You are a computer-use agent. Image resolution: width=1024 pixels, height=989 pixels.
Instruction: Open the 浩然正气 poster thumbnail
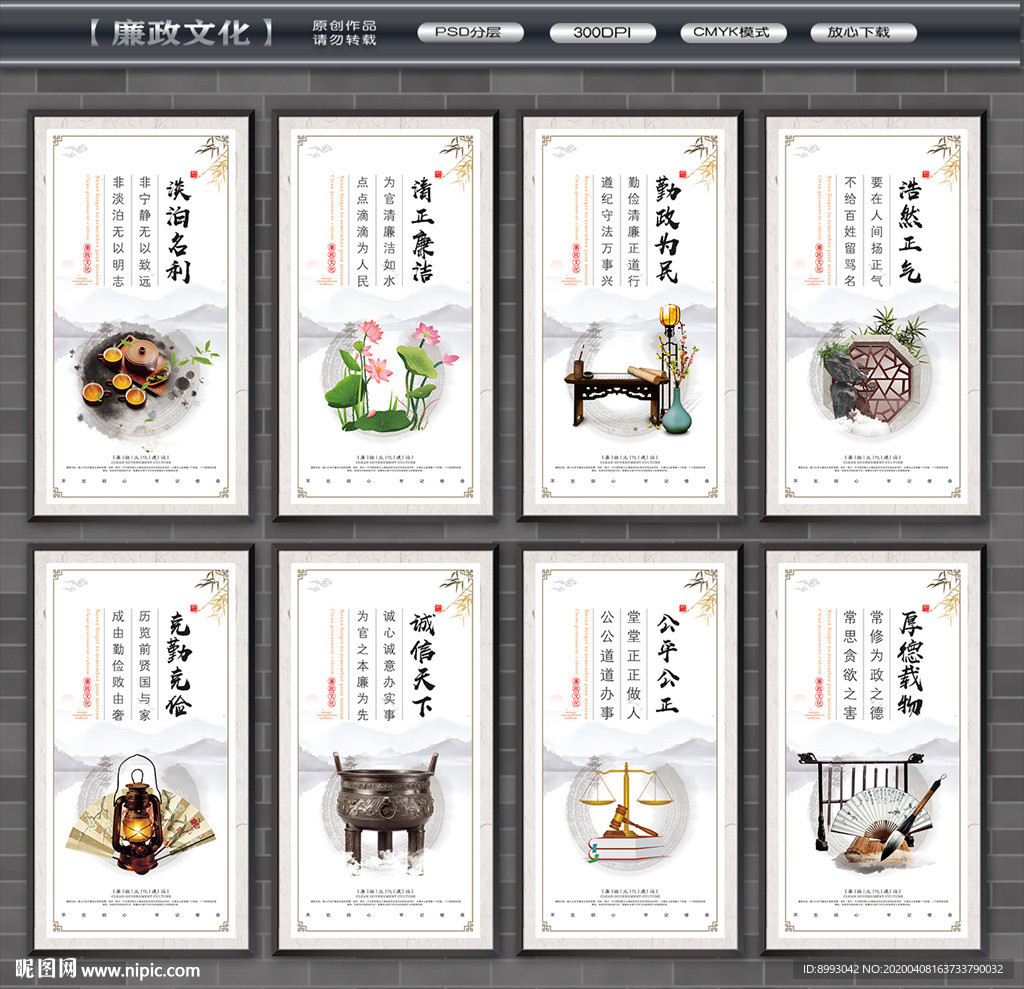click(873, 316)
